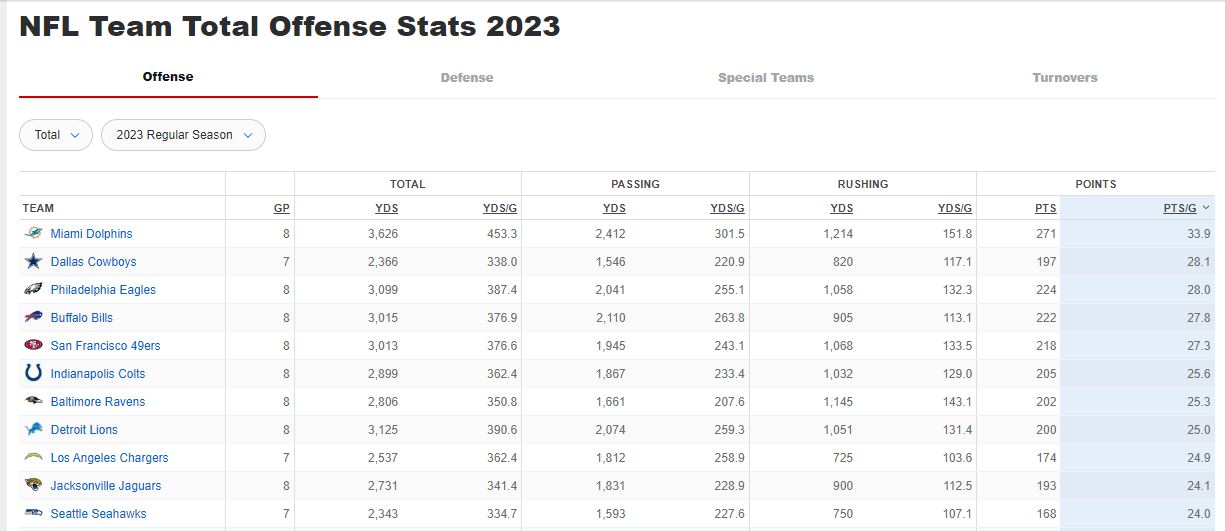Sort by the PTS column header
Screen dimensions: 1225x531
1045,208
